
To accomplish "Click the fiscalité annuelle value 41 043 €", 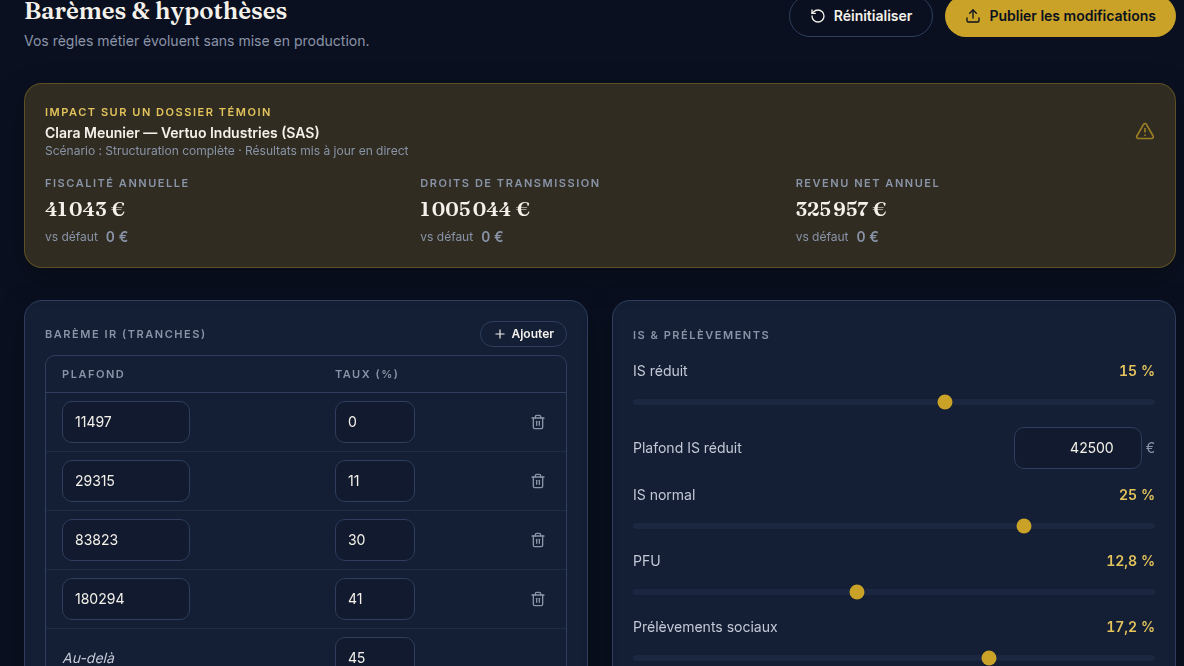I will (85, 209).
